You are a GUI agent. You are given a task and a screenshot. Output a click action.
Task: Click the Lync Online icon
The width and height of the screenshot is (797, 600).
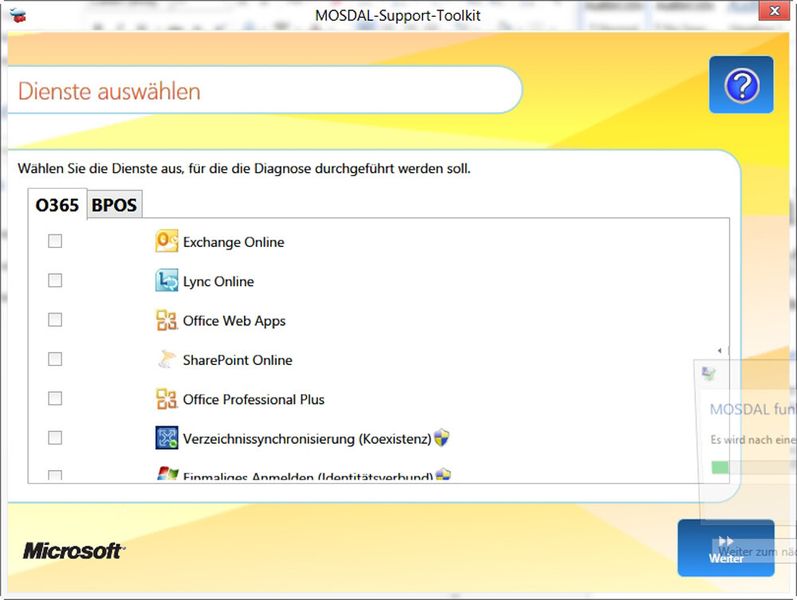click(x=167, y=281)
